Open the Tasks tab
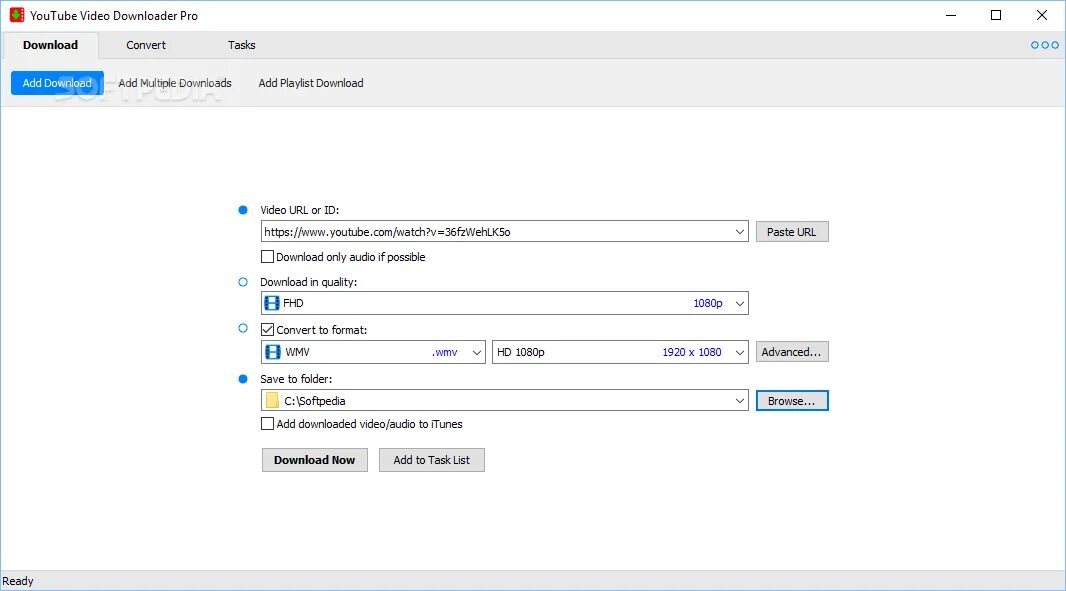Viewport: 1066px width, 591px height. coord(241,45)
